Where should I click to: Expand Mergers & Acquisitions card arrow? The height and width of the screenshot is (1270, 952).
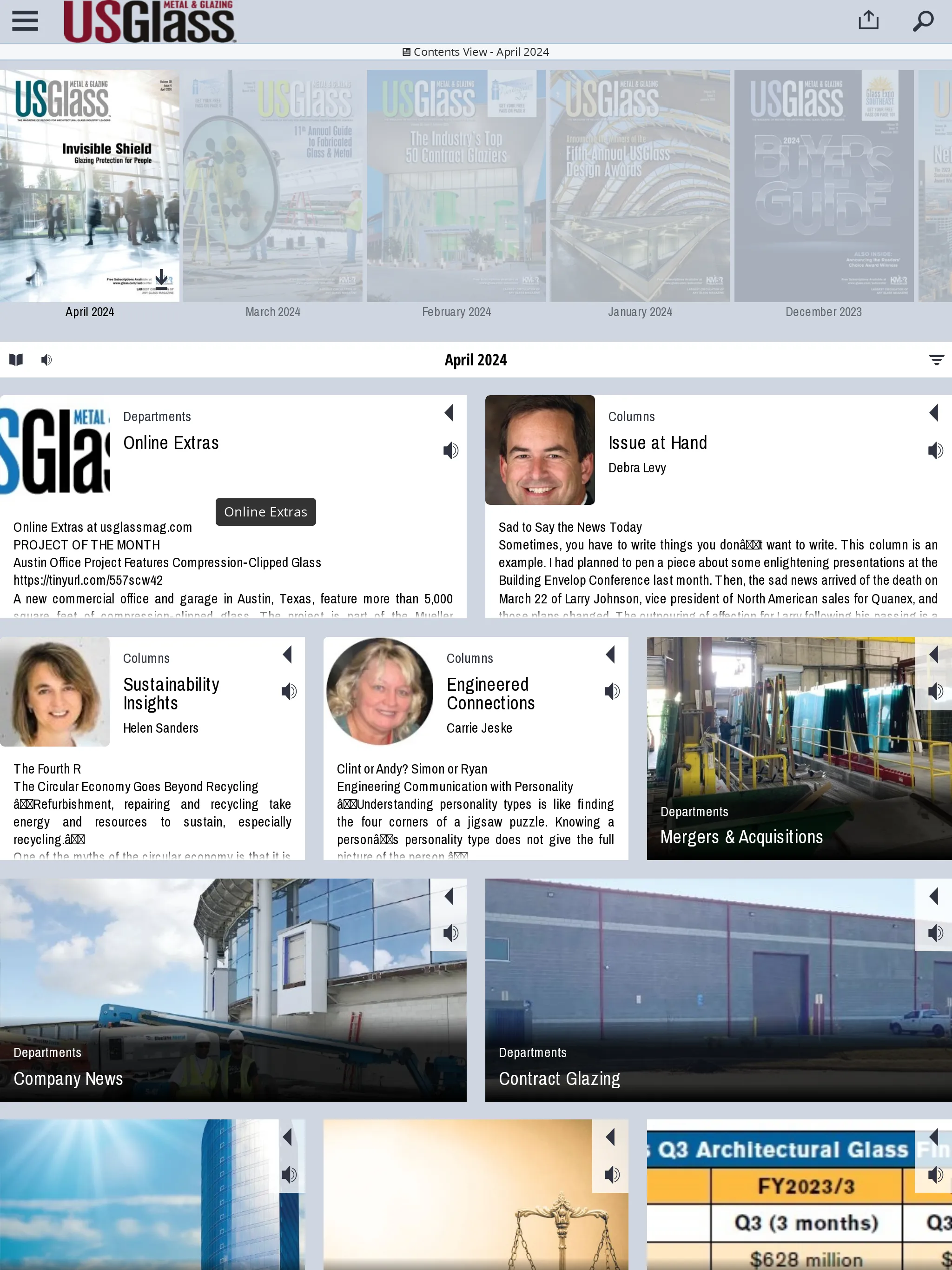point(934,655)
